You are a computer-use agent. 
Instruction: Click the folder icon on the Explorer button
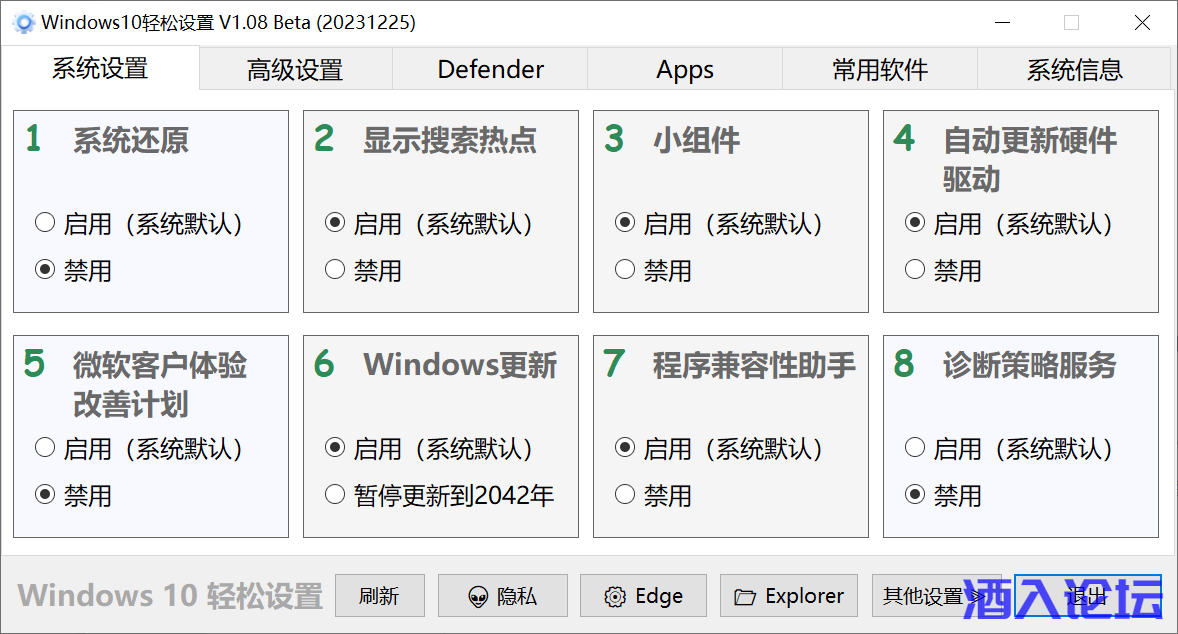[744, 597]
